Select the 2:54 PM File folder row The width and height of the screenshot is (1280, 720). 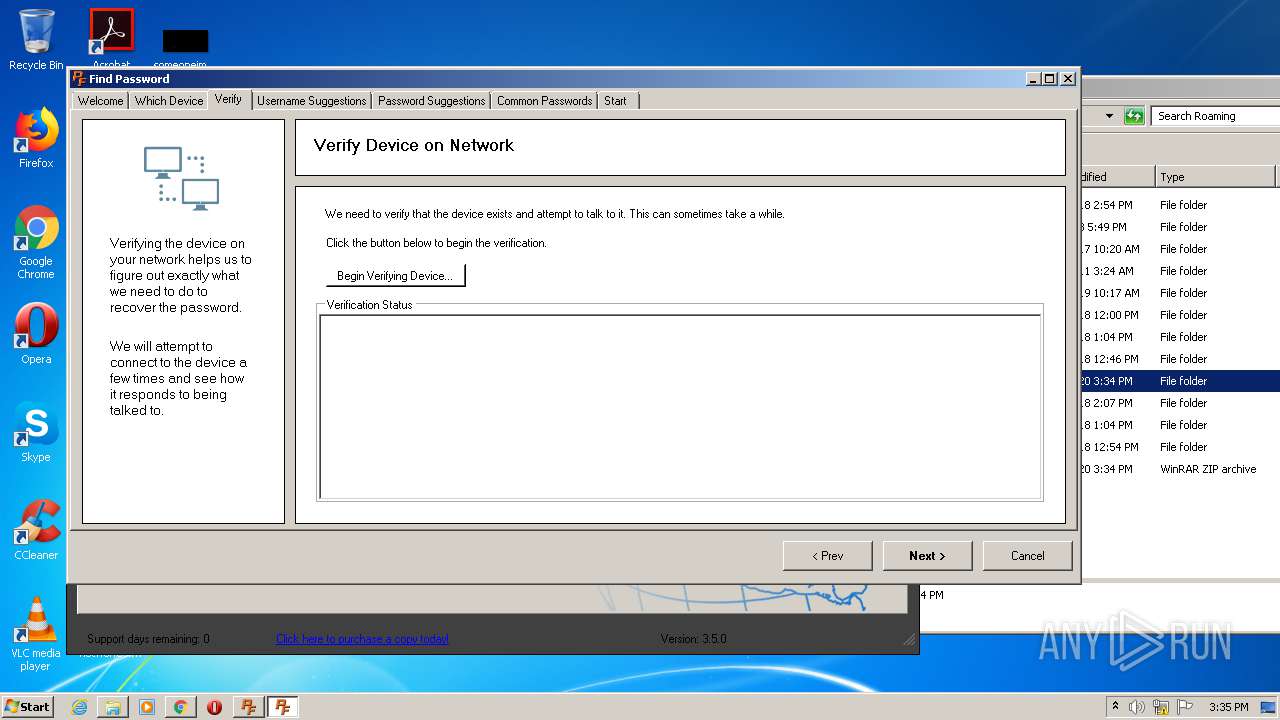click(1180, 205)
